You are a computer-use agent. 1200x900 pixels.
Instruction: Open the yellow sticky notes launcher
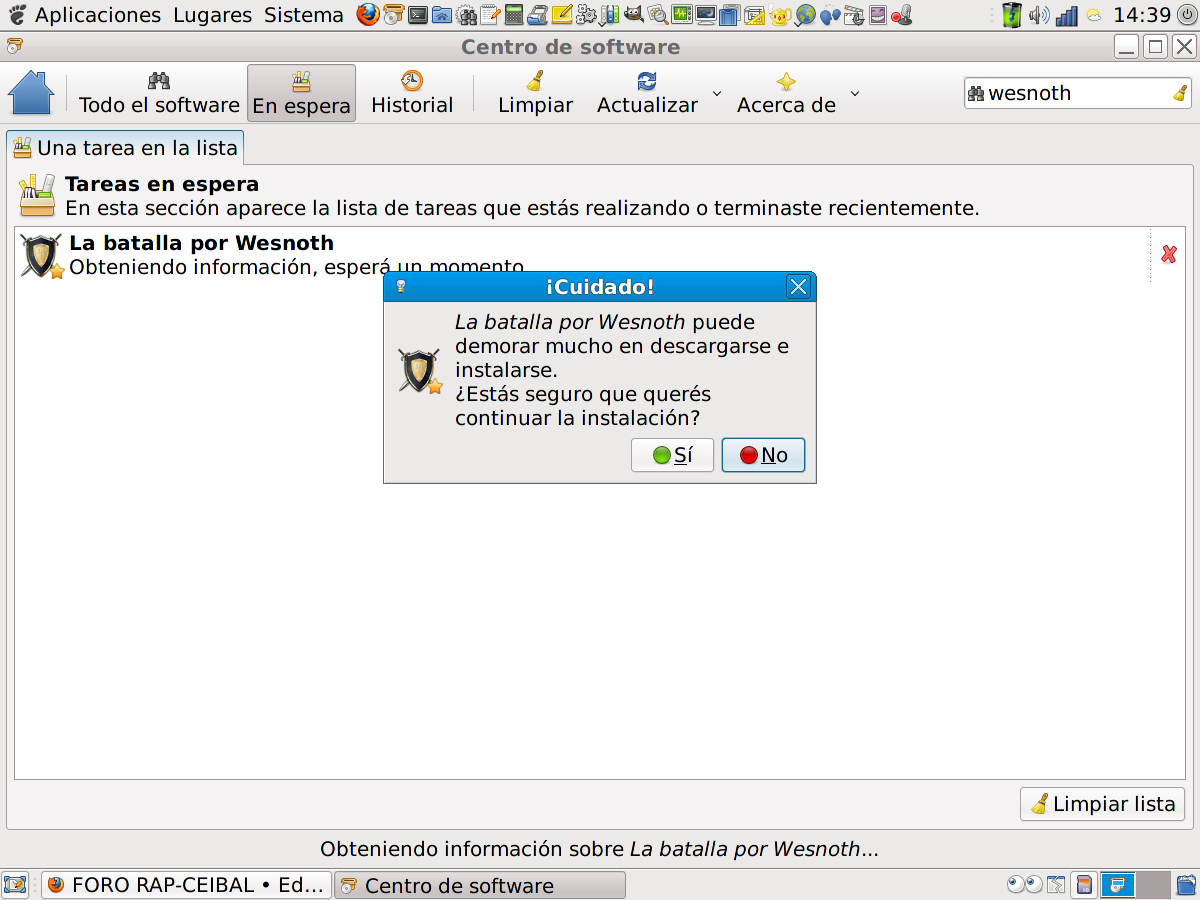(562, 15)
